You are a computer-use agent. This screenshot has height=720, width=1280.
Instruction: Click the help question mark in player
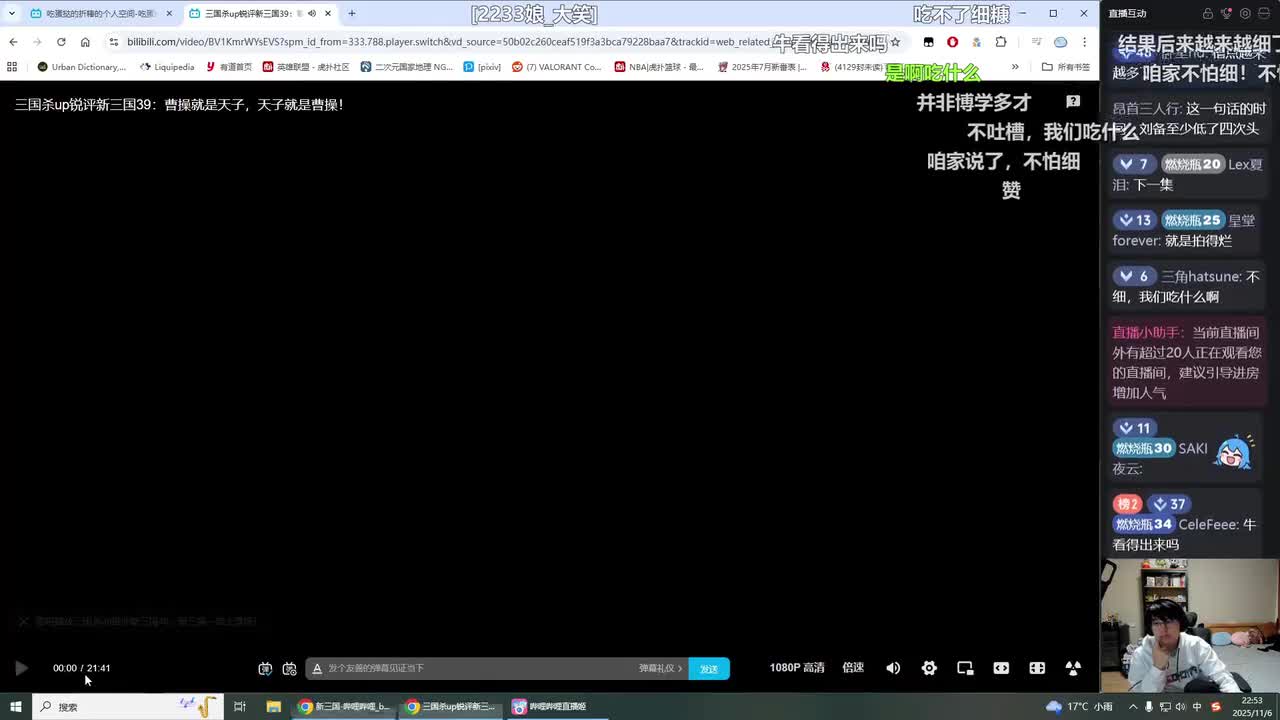[x=1073, y=101]
